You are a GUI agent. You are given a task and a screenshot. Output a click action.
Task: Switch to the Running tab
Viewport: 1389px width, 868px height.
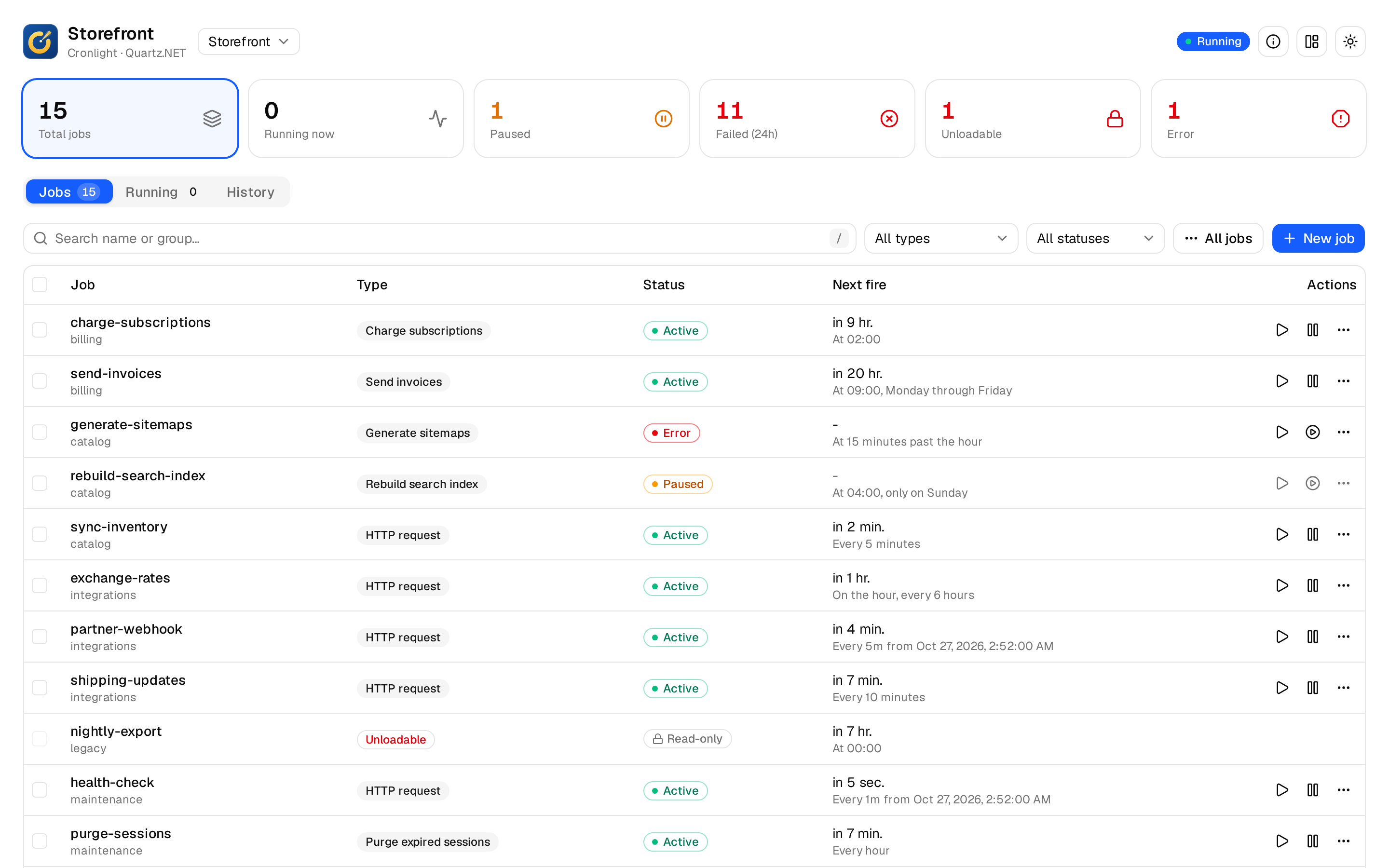coord(161,192)
